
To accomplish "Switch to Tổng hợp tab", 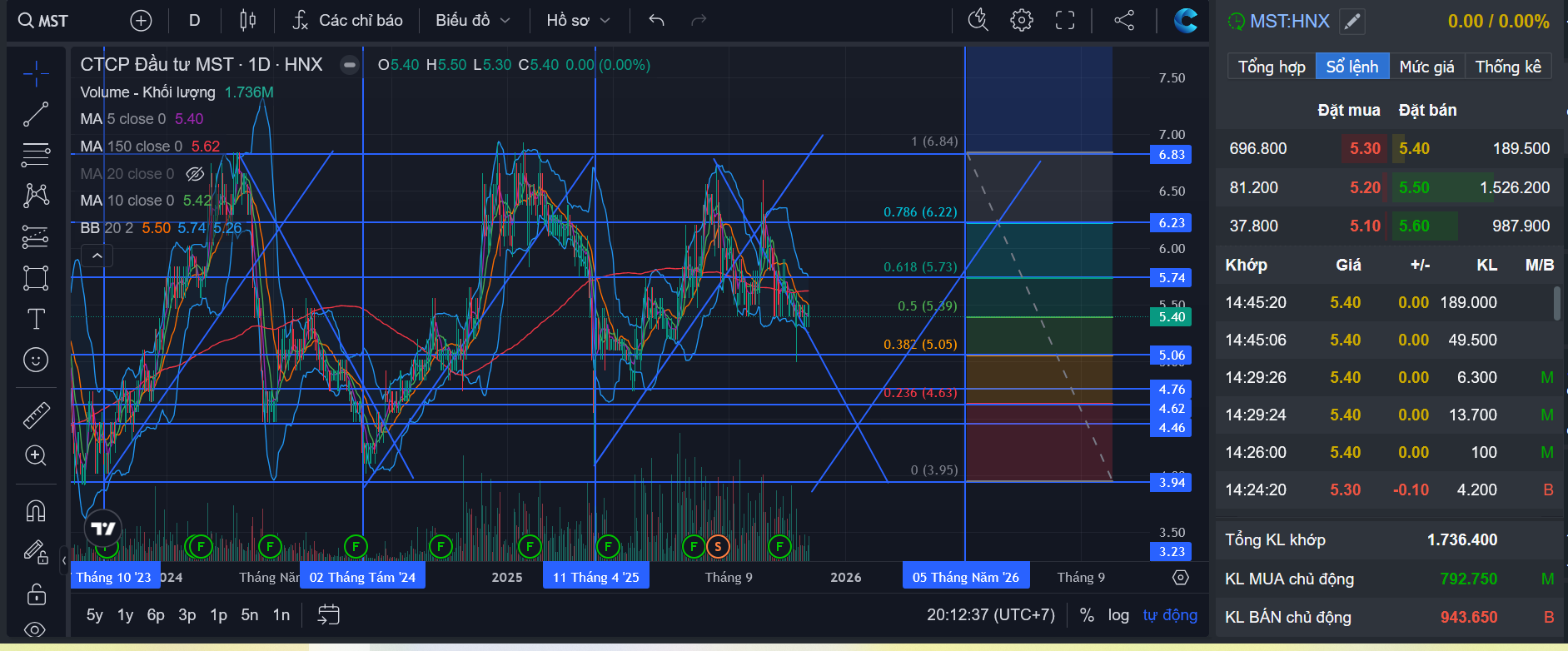I will point(1272,67).
